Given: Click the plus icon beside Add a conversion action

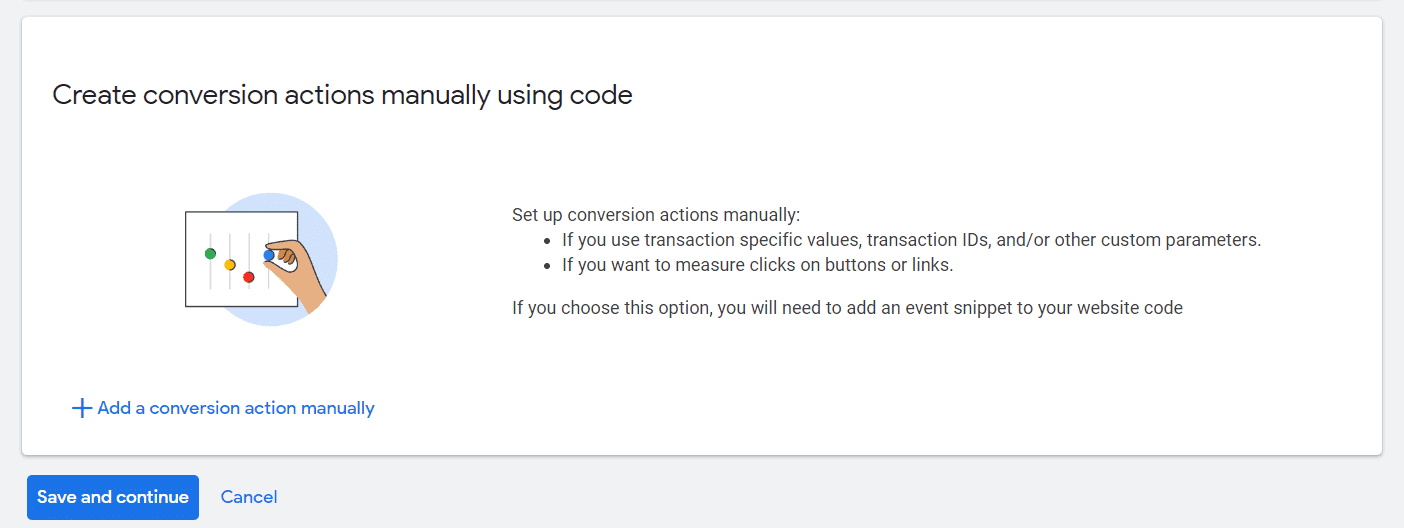Looking at the screenshot, I should pos(82,408).
